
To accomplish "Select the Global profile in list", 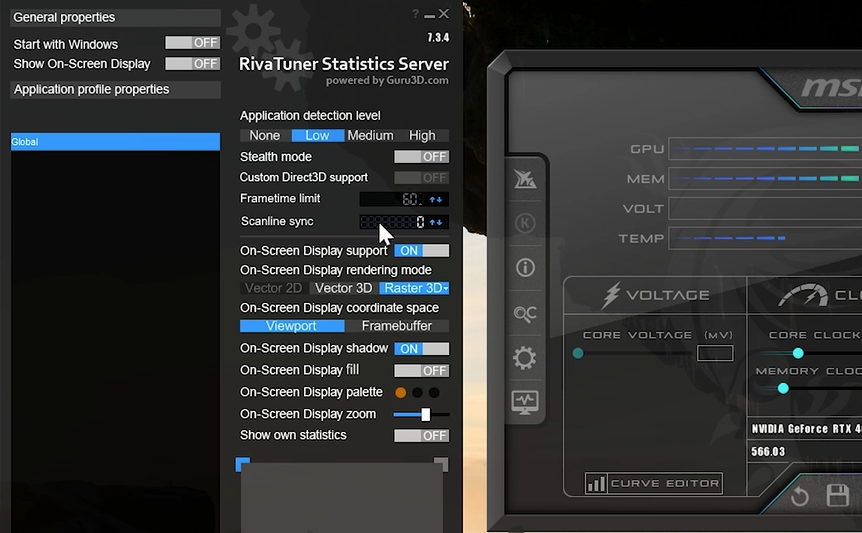I will pos(115,142).
